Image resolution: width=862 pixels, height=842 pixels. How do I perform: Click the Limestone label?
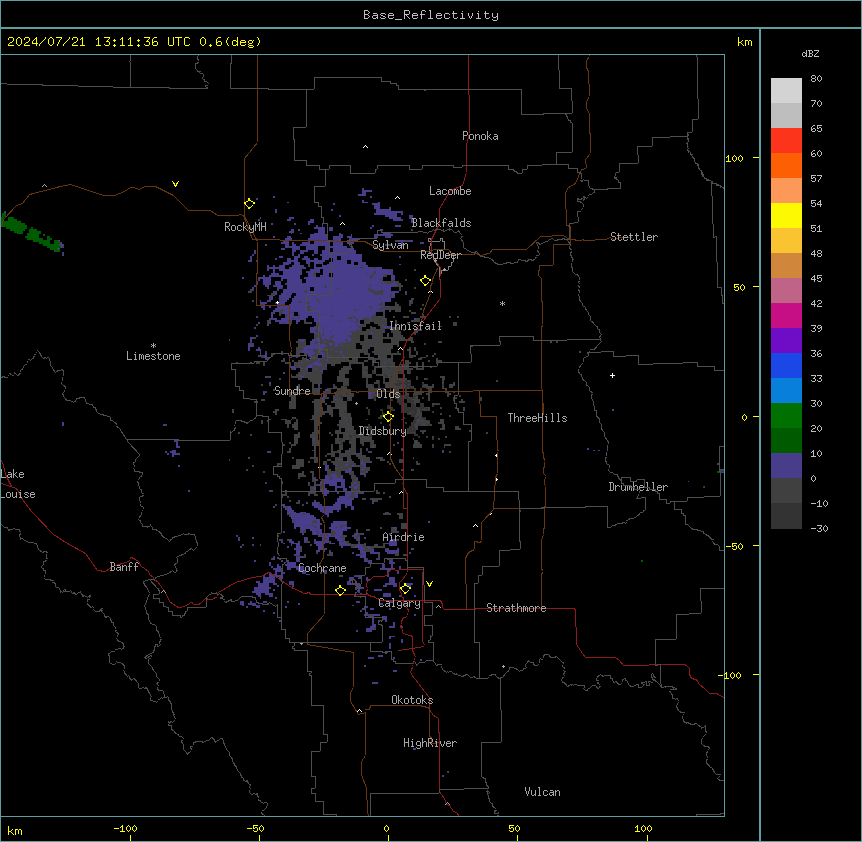(x=153, y=356)
